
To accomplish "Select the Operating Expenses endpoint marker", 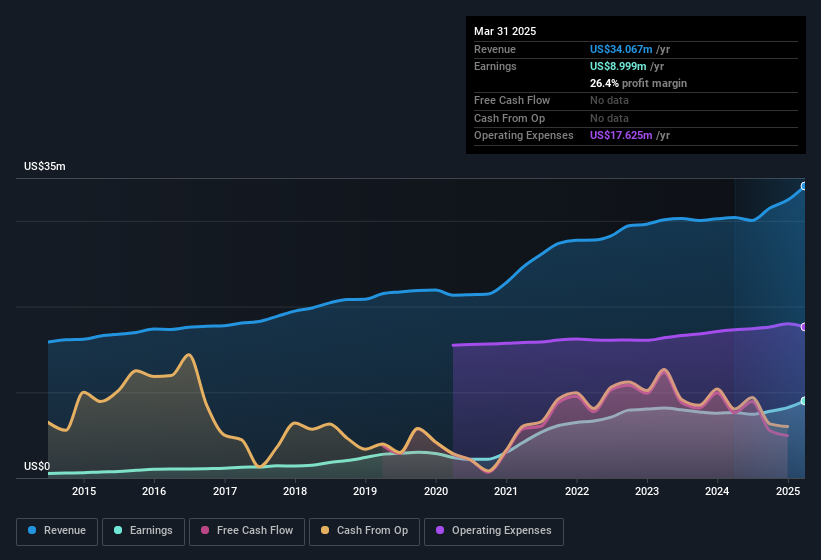I will click(x=804, y=327).
